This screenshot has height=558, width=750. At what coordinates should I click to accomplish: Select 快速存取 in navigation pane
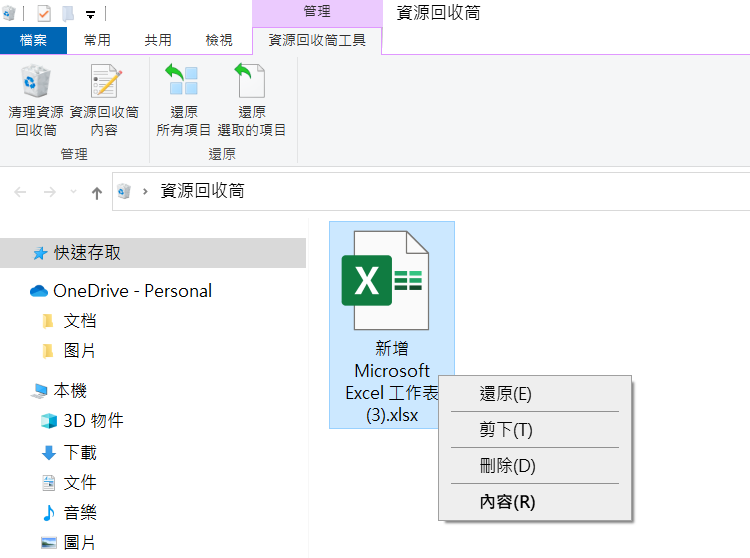(x=153, y=253)
